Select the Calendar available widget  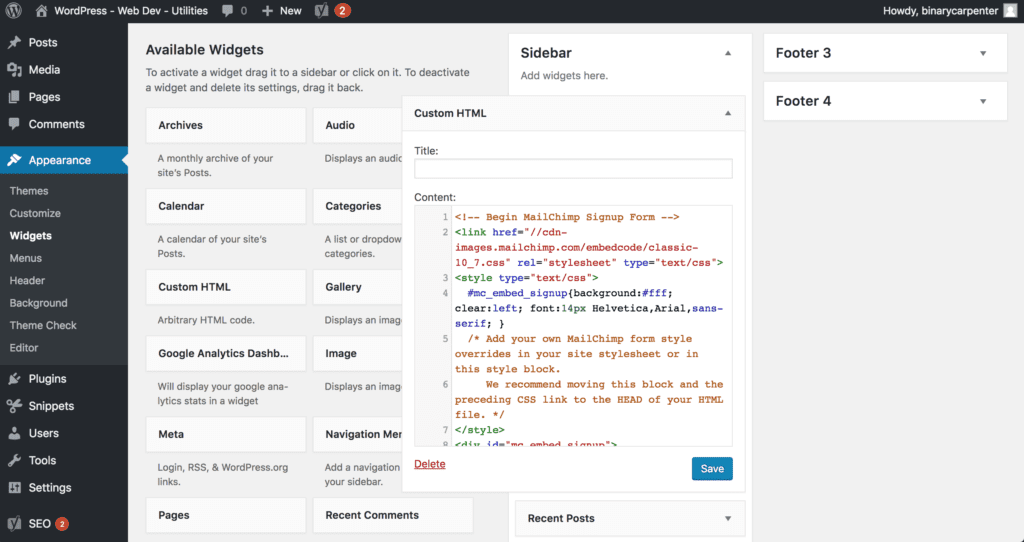(226, 206)
